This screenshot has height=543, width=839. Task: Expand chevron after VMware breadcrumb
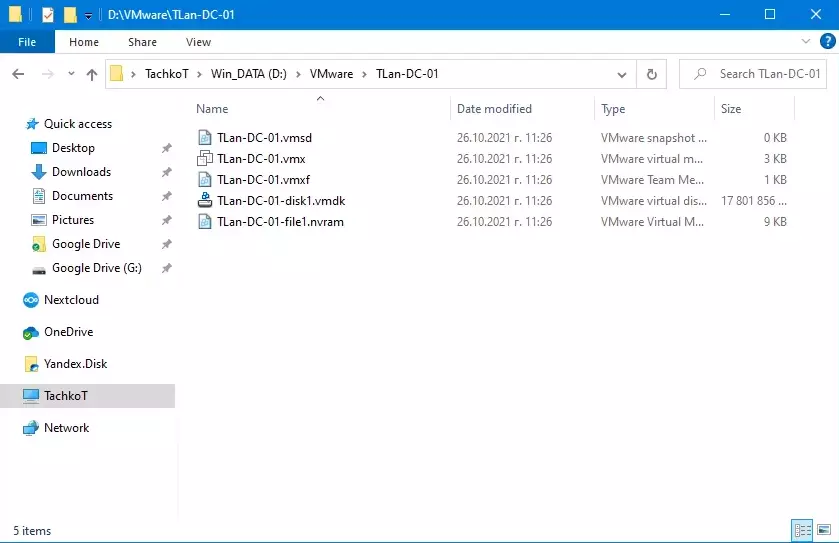[364, 74]
